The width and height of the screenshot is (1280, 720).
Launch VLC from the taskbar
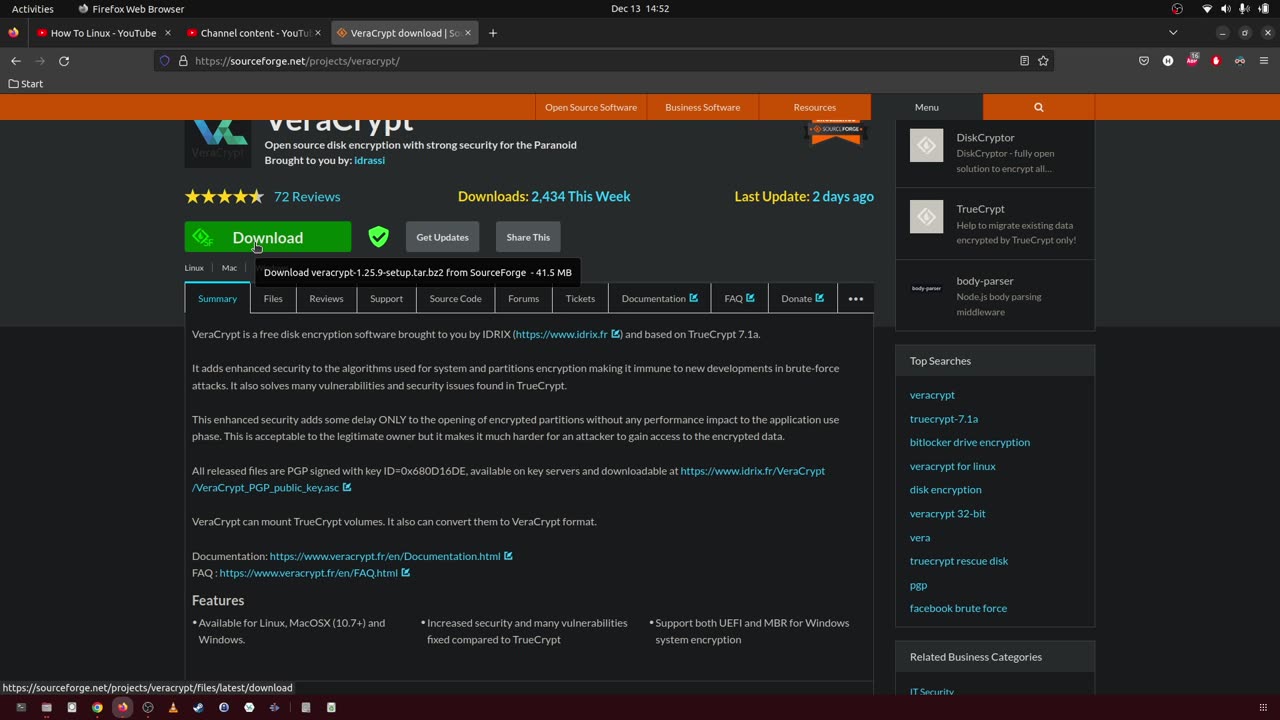173,707
